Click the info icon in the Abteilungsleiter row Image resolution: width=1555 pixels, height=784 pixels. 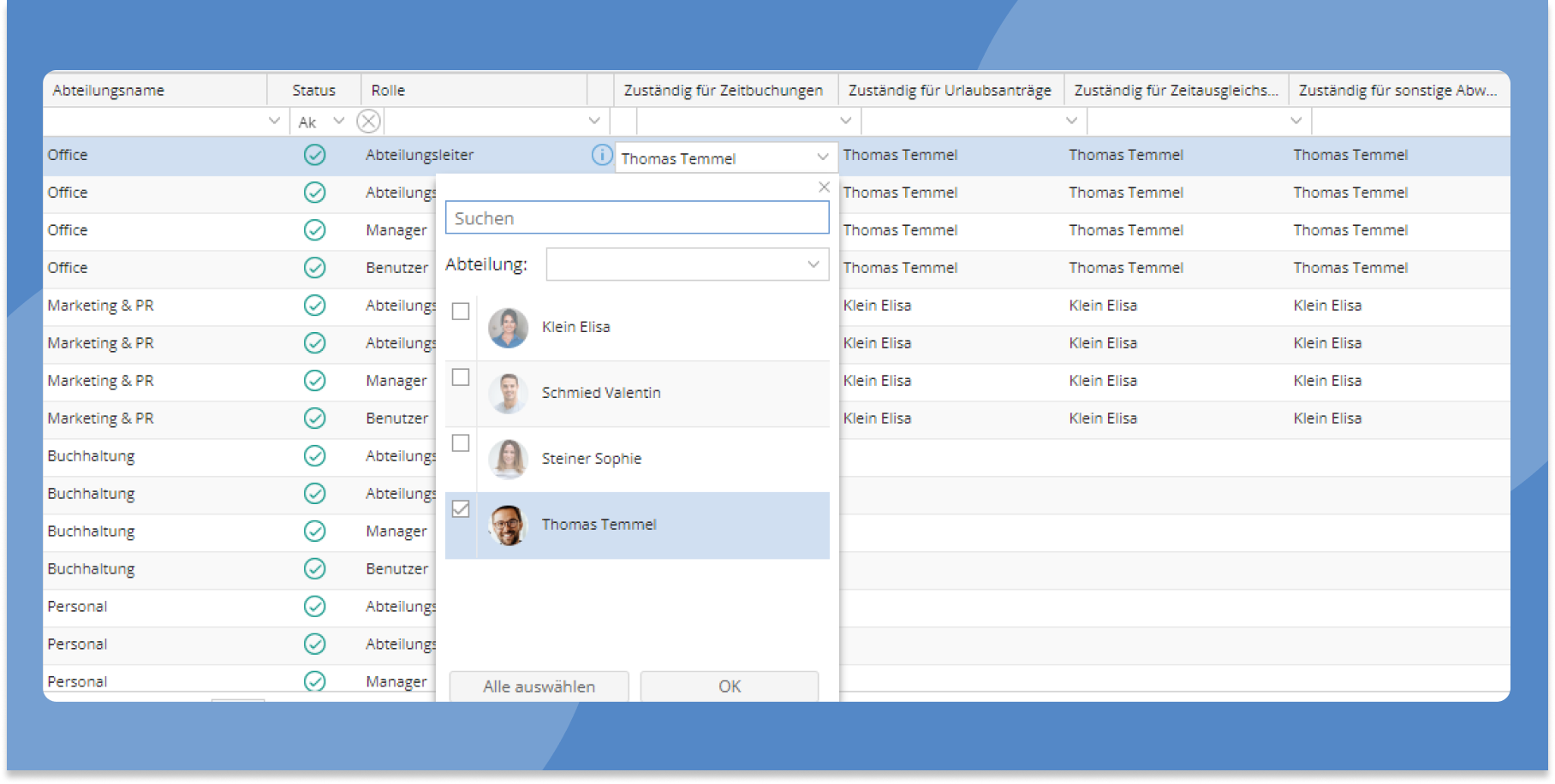[x=602, y=155]
